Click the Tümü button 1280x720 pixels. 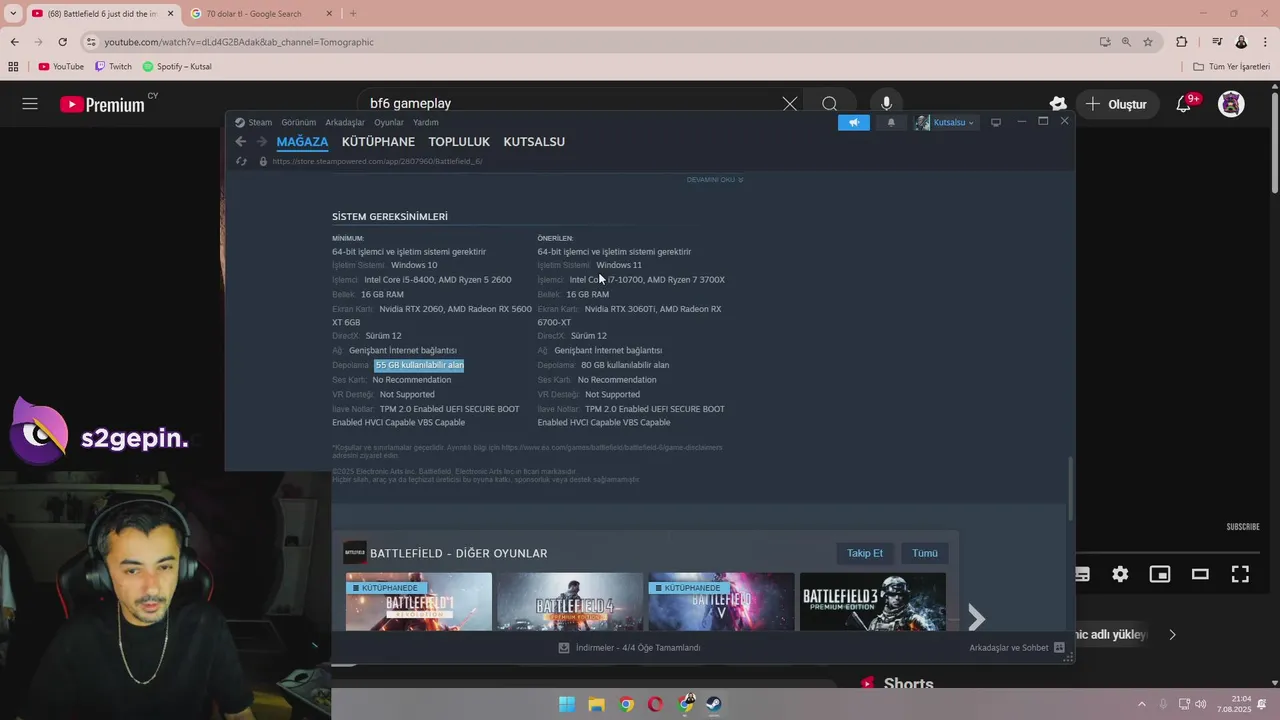coord(925,553)
